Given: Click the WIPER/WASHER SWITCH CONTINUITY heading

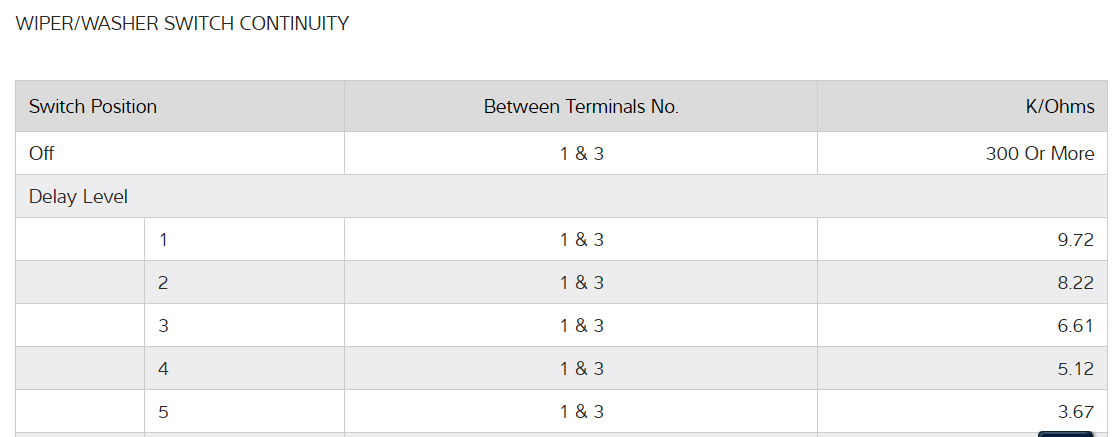Looking at the screenshot, I should [183, 23].
